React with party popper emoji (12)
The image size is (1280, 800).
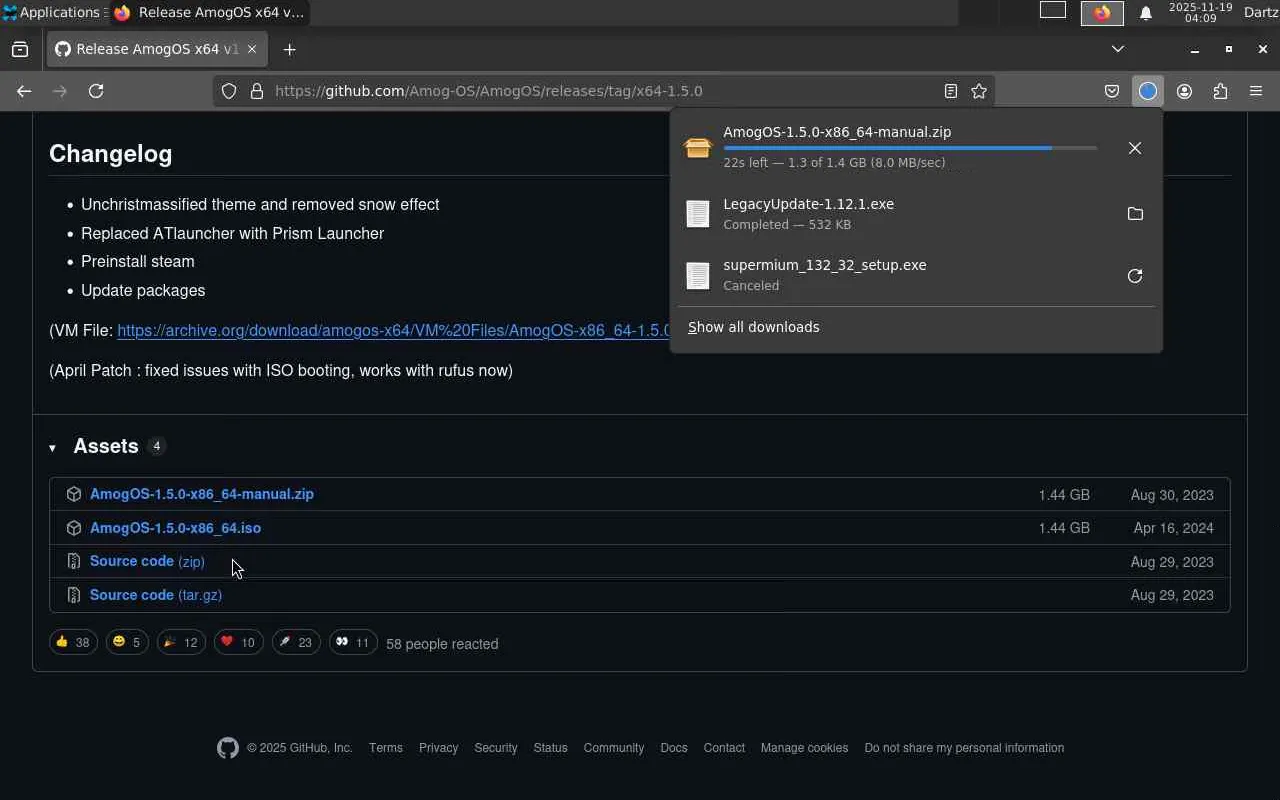(181, 642)
